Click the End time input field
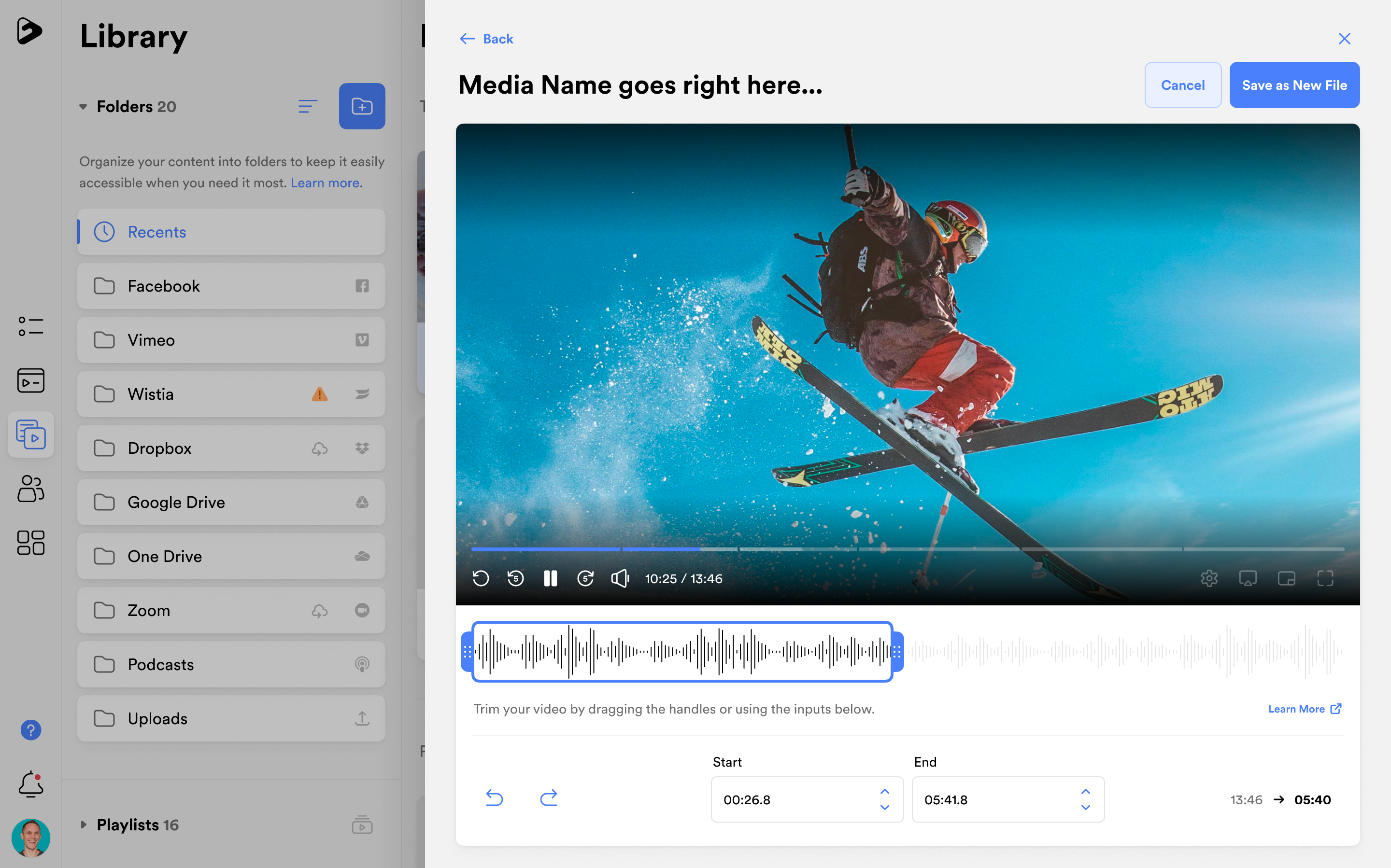This screenshot has width=1391, height=868. coord(1008,799)
